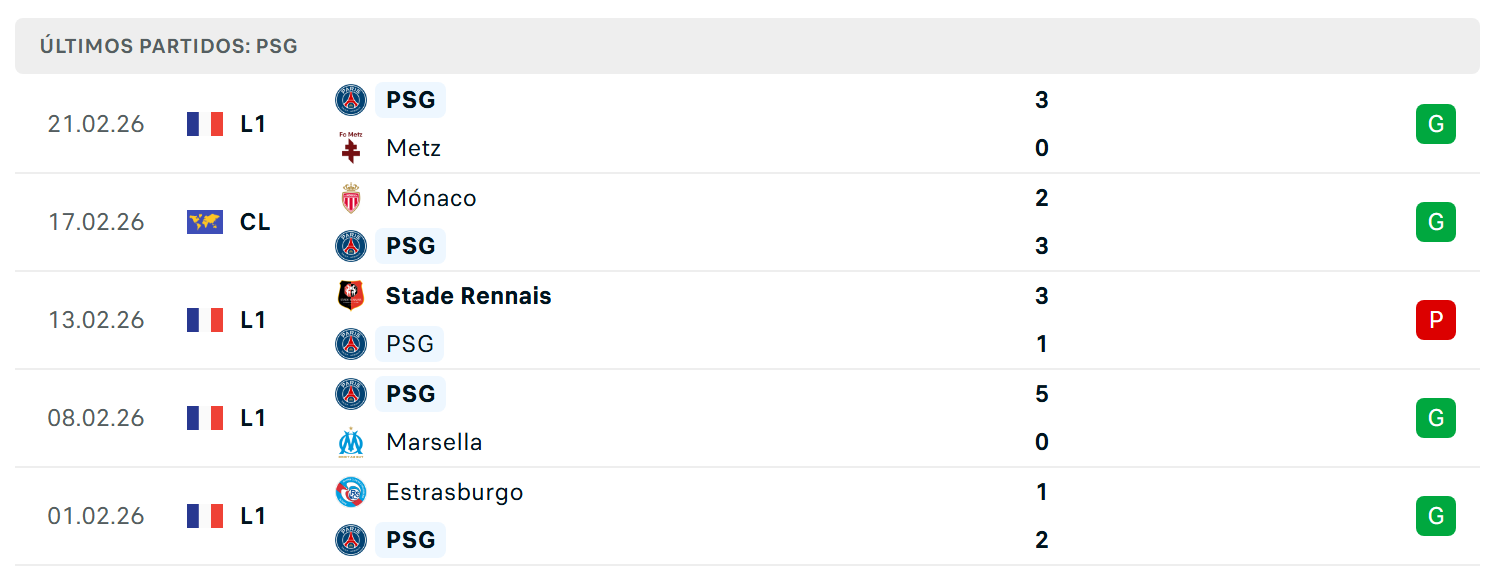Click the red P result badge
The image size is (1498, 577).
pos(1436,320)
